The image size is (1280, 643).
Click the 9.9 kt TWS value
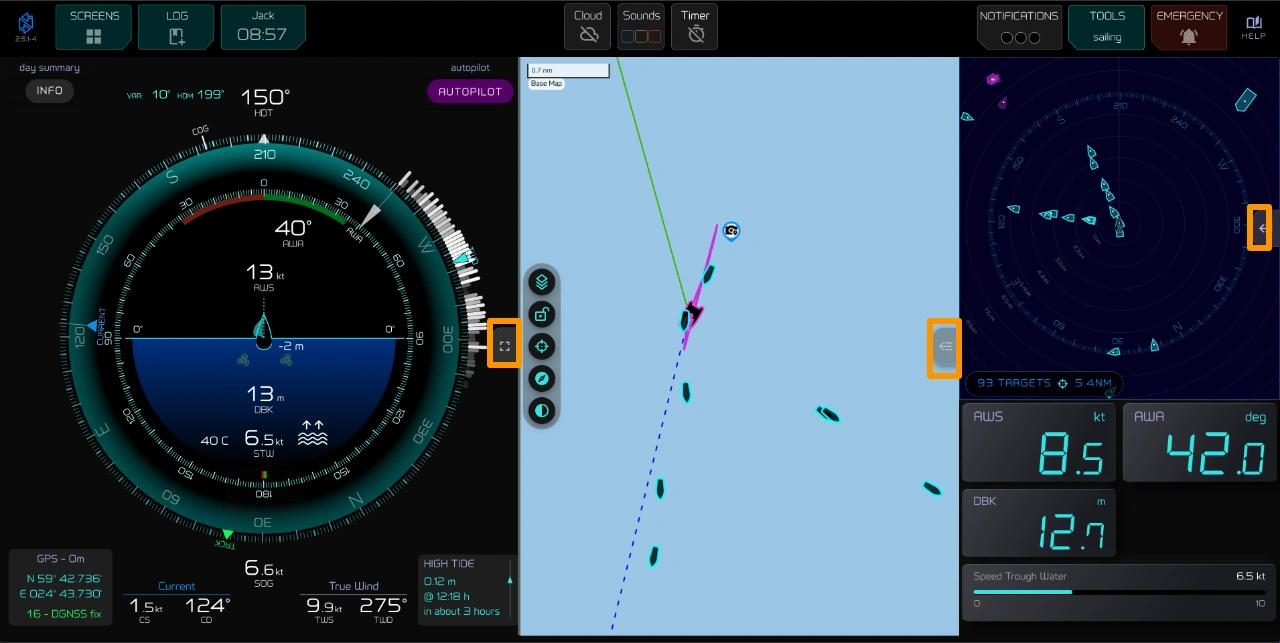click(325, 606)
